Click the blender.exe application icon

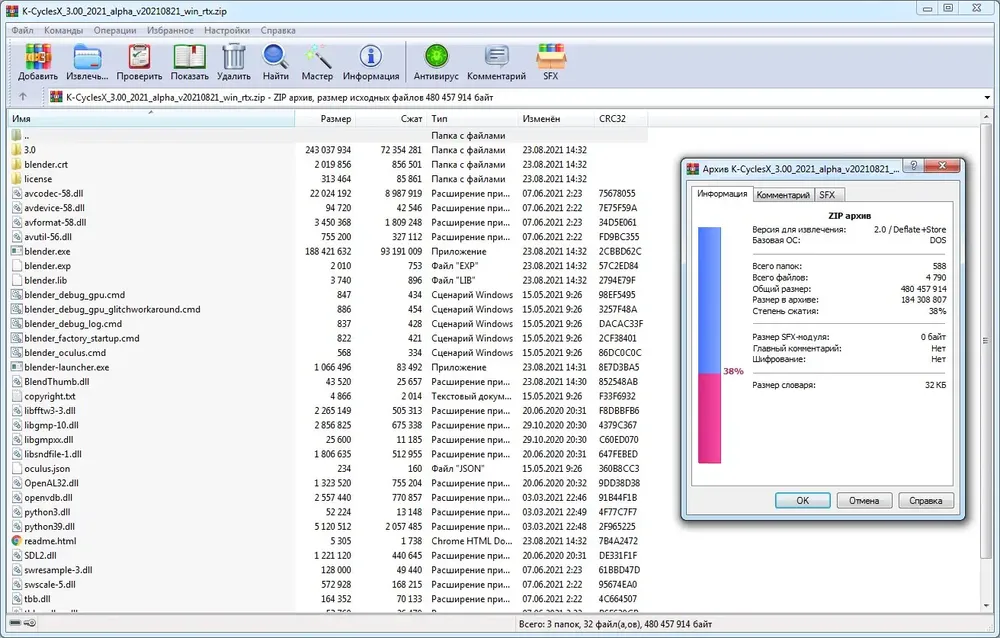(17, 251)
